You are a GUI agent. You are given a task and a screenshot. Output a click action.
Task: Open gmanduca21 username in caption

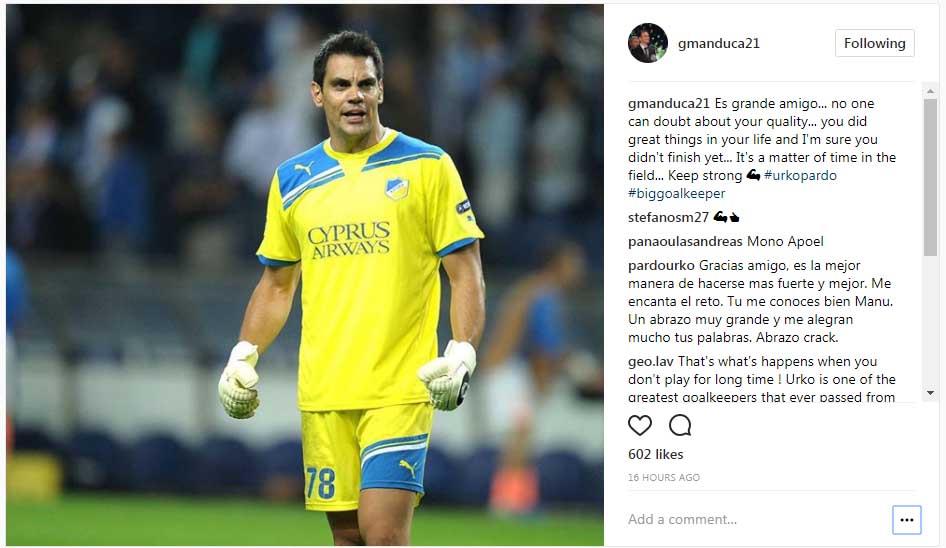click(x=668, y=103)
